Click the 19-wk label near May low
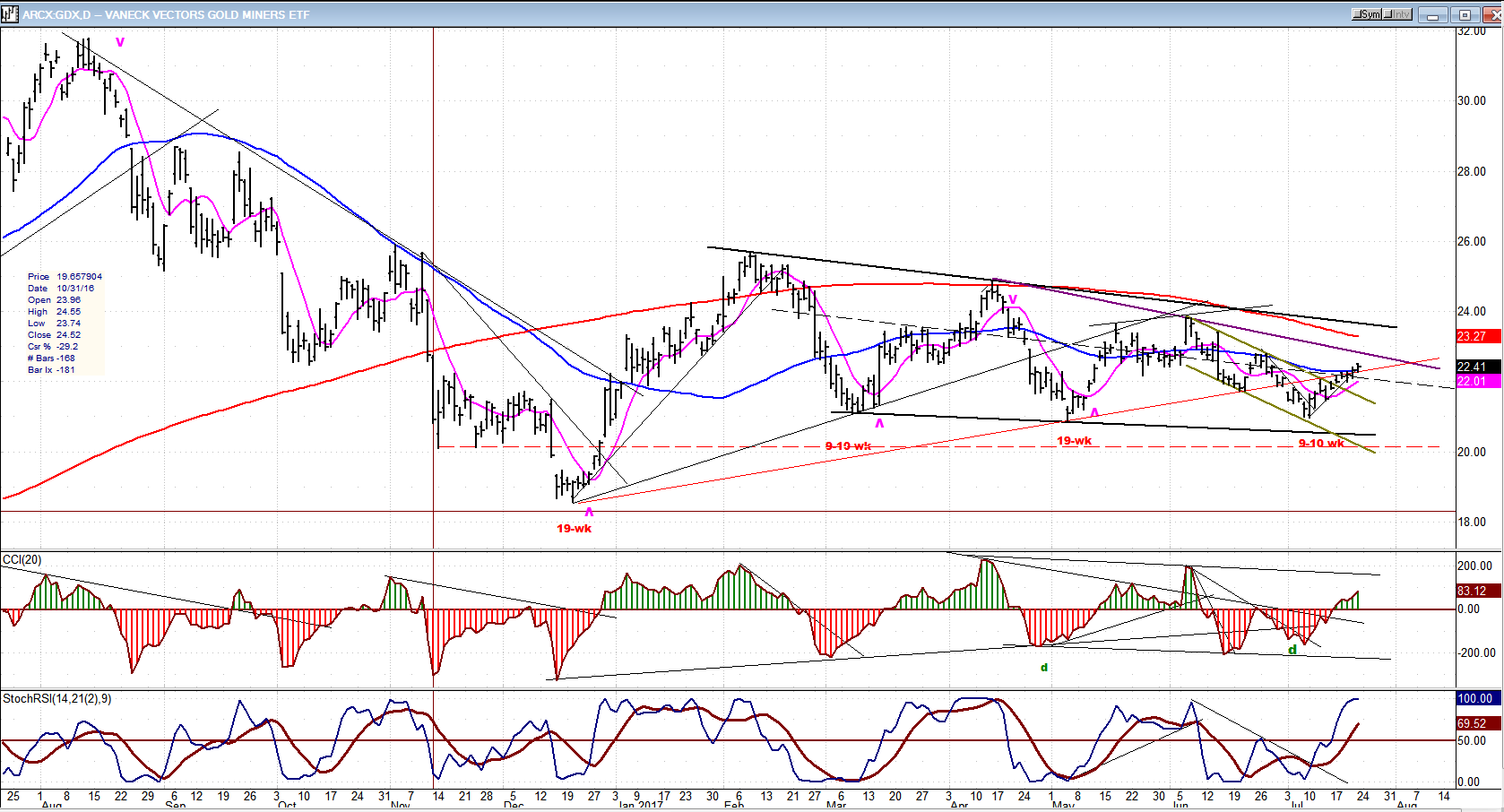The height and width of the screenshot is (812, 1504). 1074,441
